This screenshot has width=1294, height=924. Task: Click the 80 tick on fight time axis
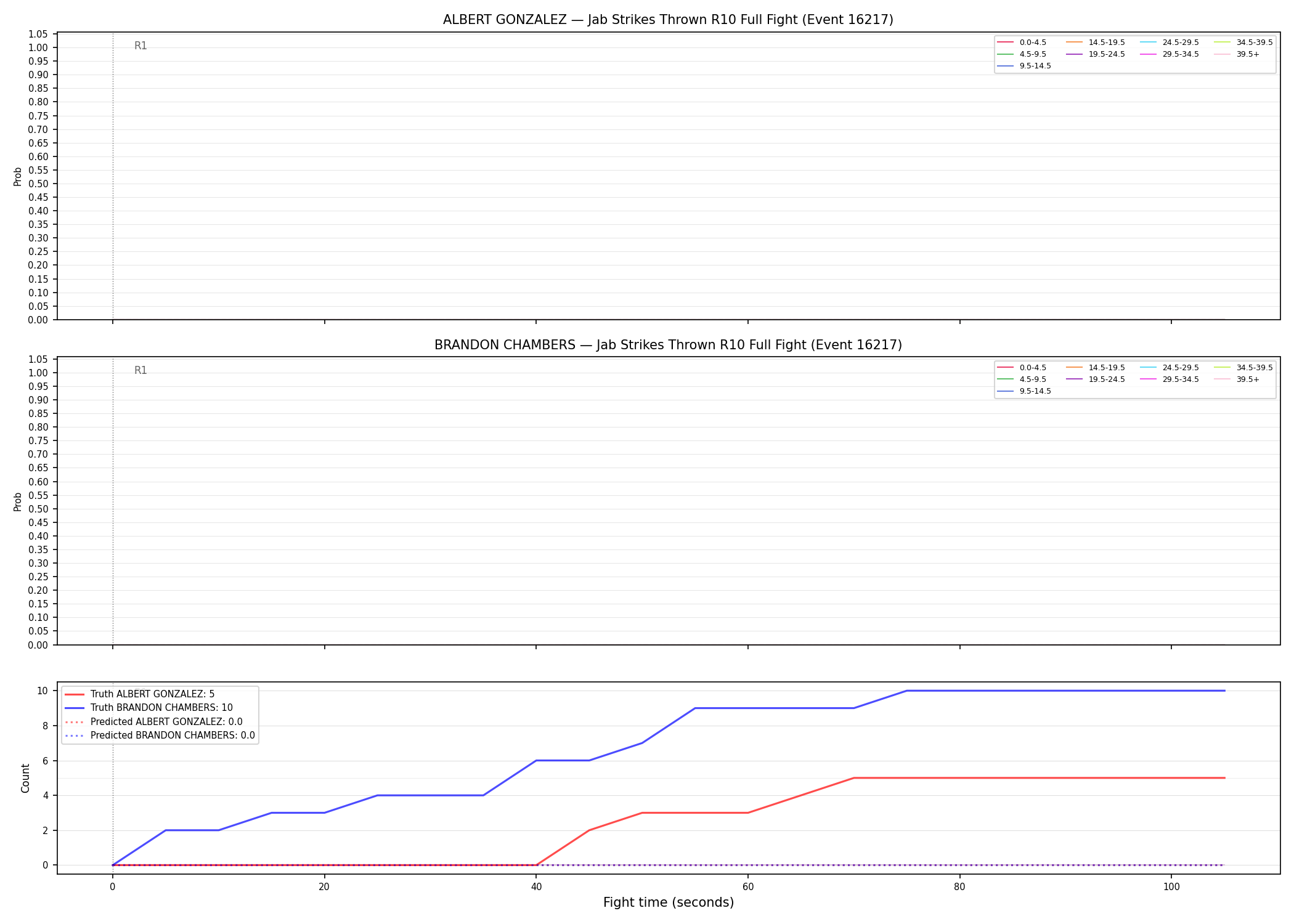[959, 887]
